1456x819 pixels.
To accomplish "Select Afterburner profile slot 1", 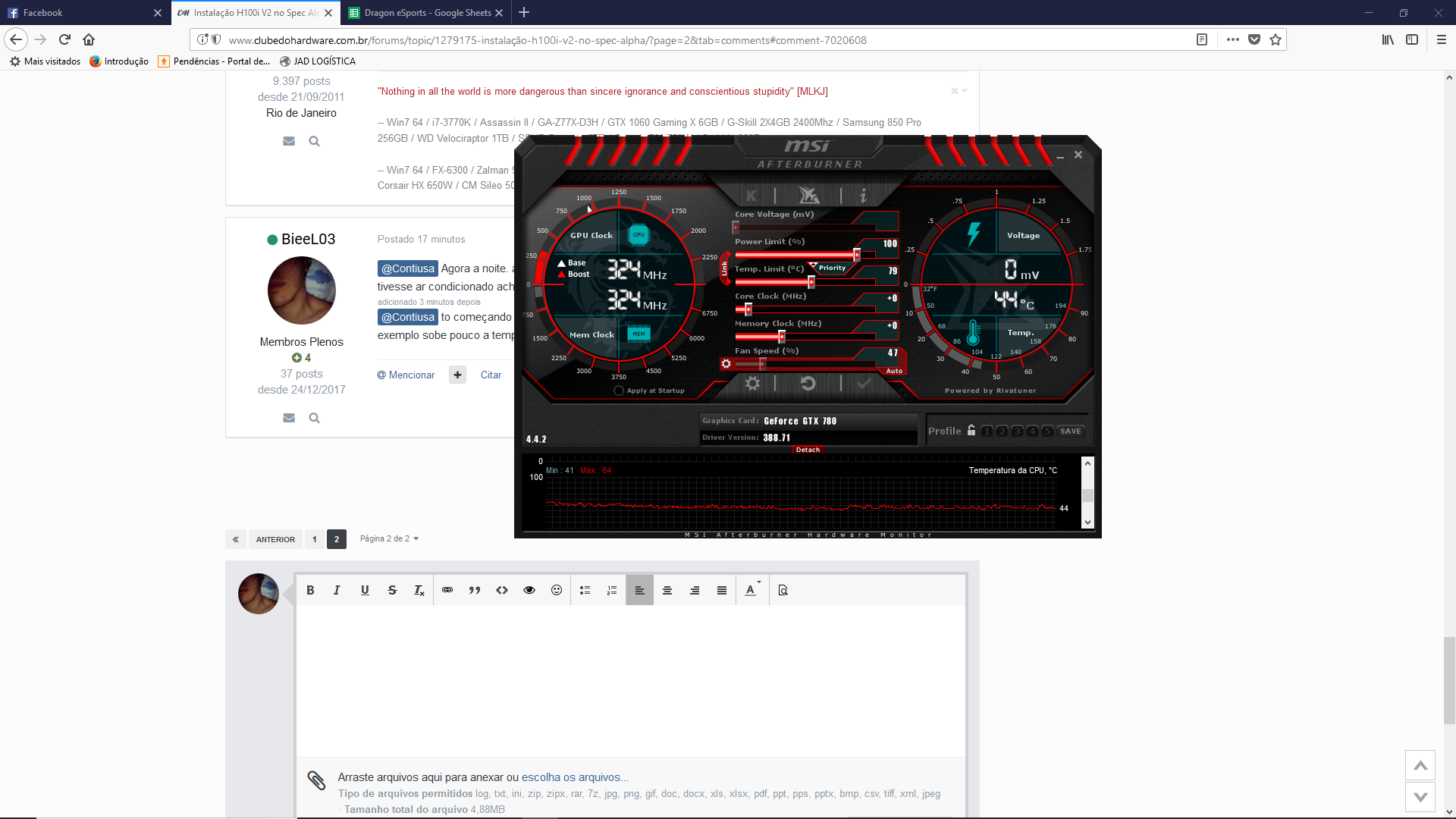I will (987, 431).
